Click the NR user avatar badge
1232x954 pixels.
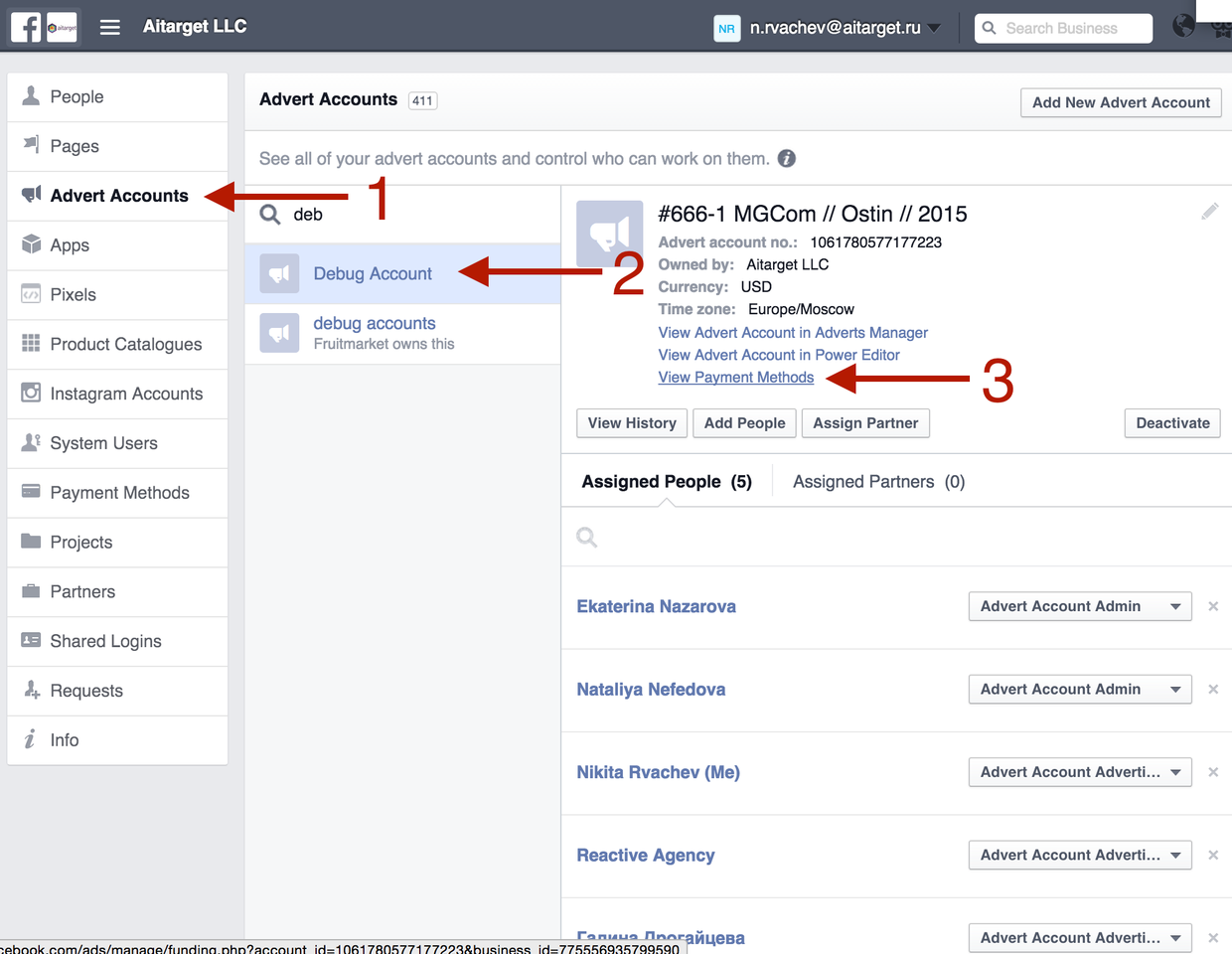point(727,28)
